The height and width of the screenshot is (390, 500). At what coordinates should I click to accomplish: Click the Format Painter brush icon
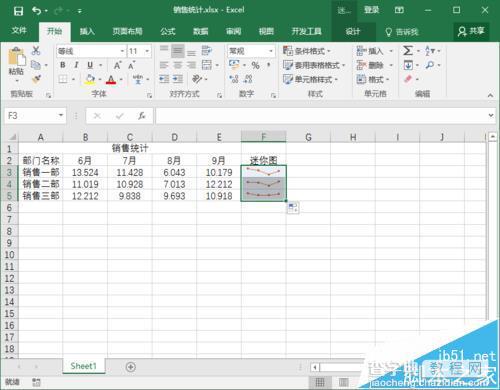click(x=36, y=79)
